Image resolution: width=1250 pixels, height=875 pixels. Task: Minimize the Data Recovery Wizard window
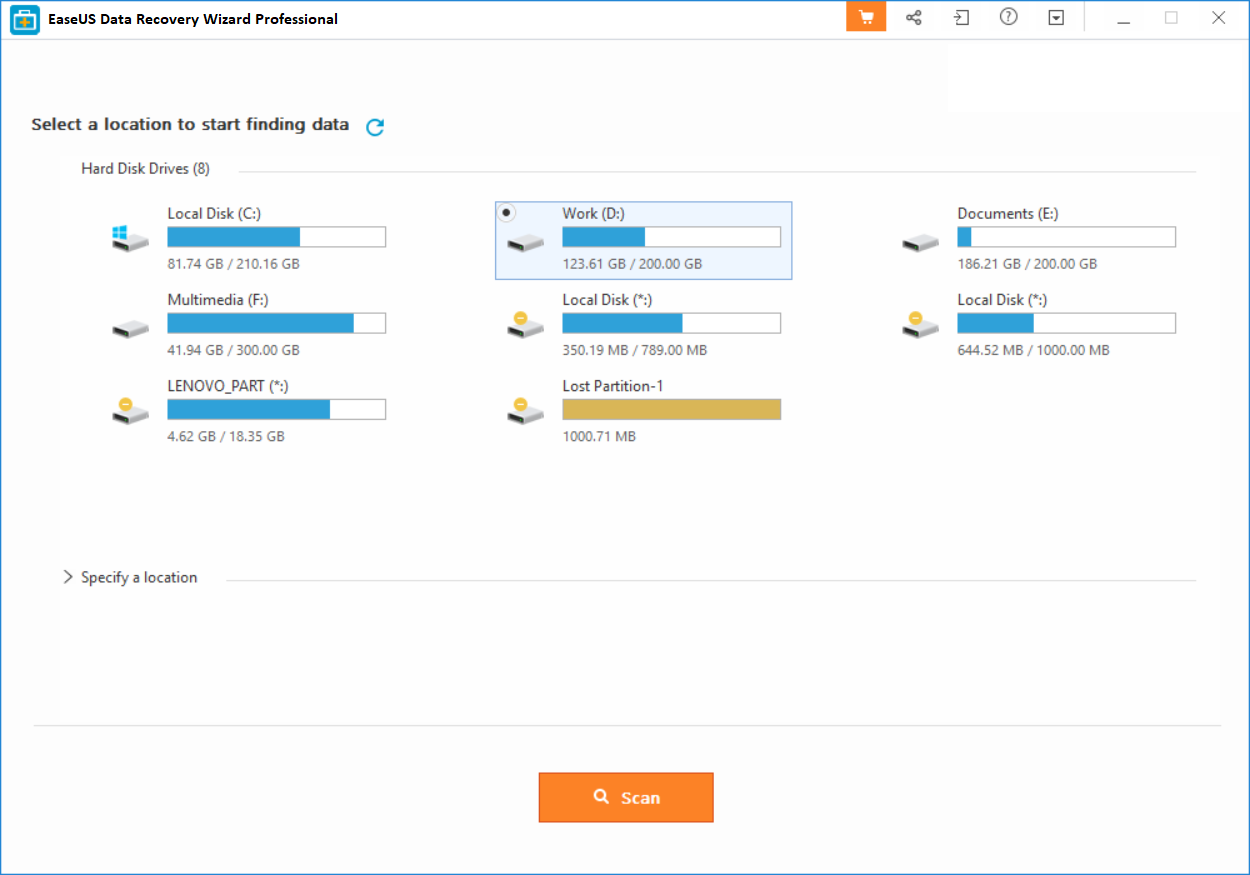[x=1124, y=18]
